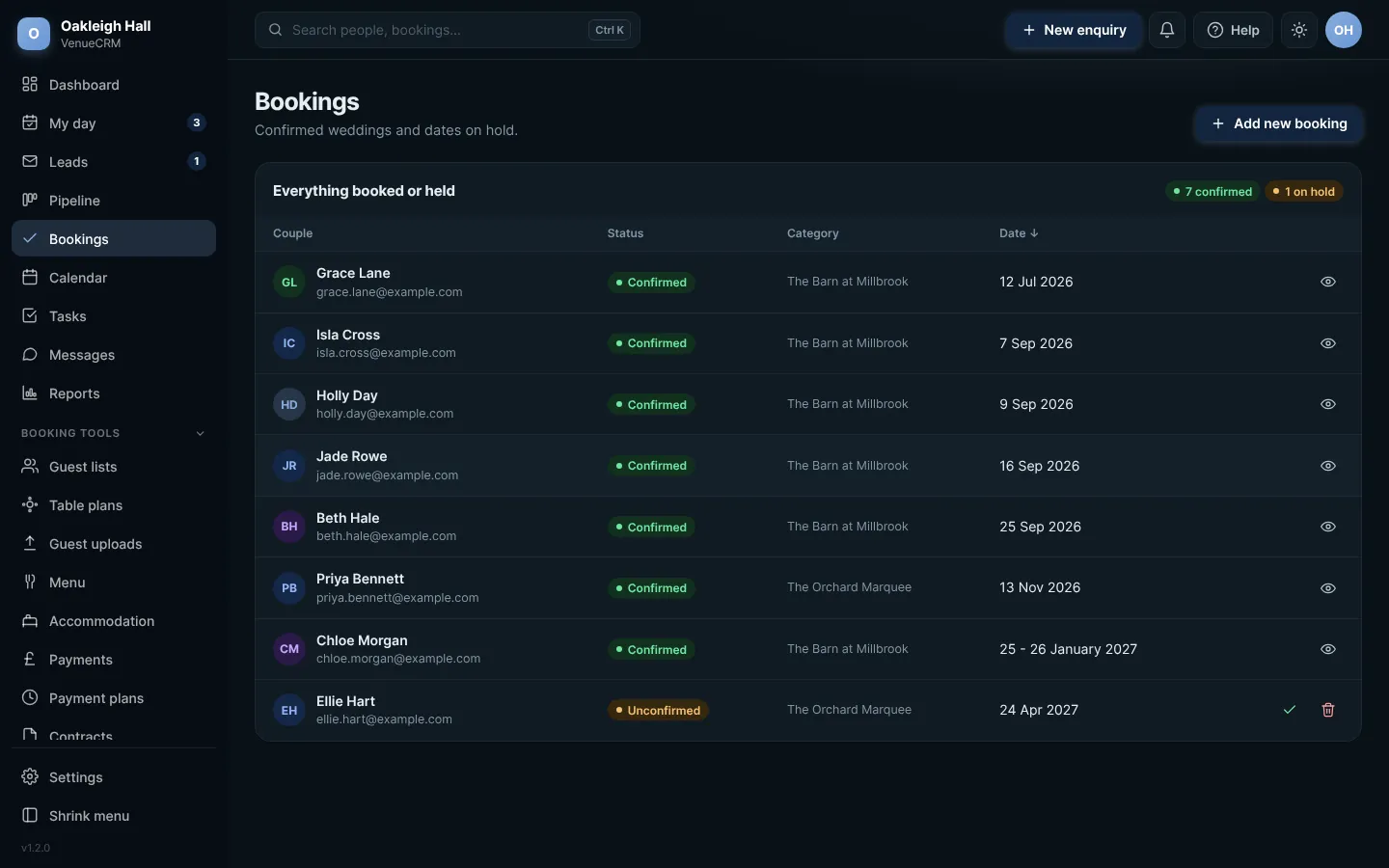
Task: Focus the Search people, bookings field
Action: click(448, 30)
